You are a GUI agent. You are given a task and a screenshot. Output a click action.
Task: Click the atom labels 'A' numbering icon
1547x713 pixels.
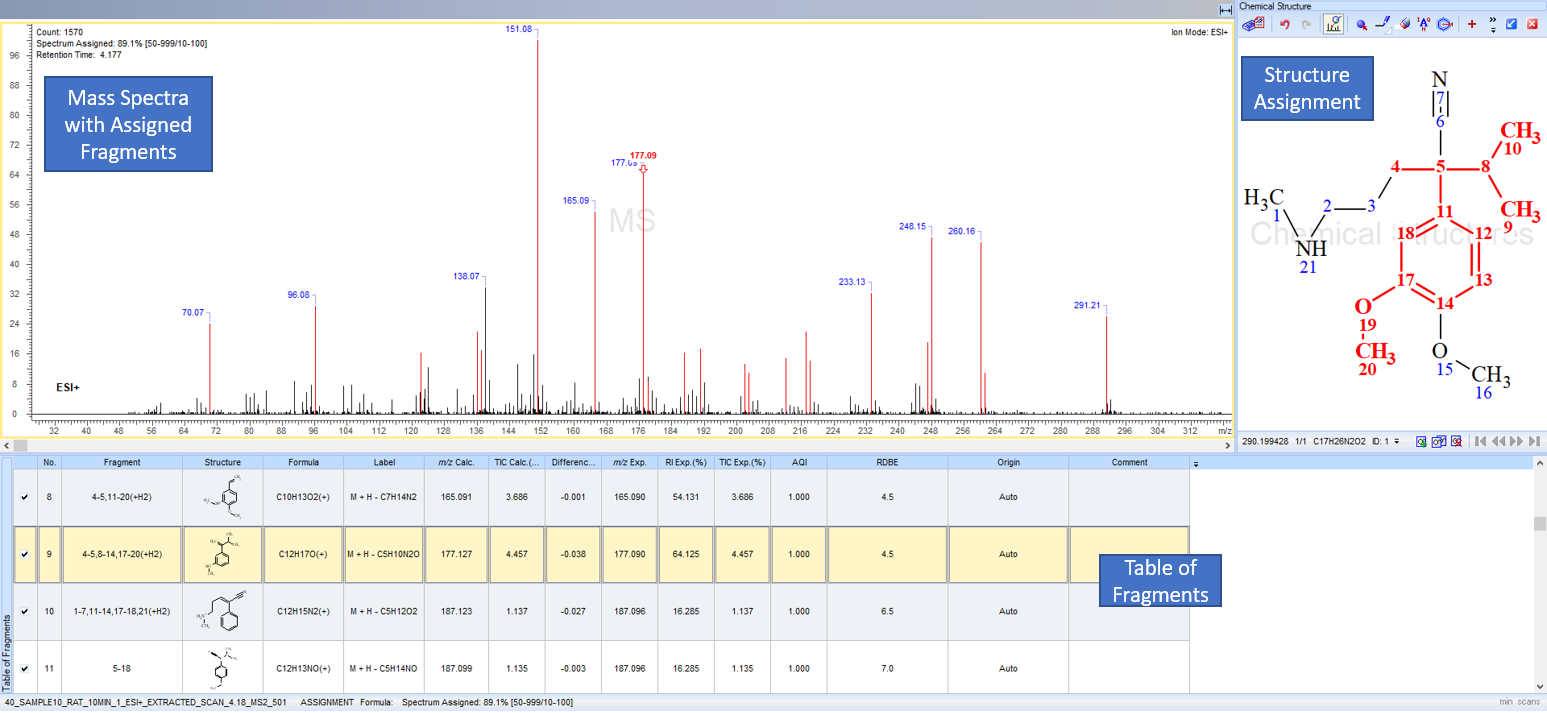[x=1424, y=24]
